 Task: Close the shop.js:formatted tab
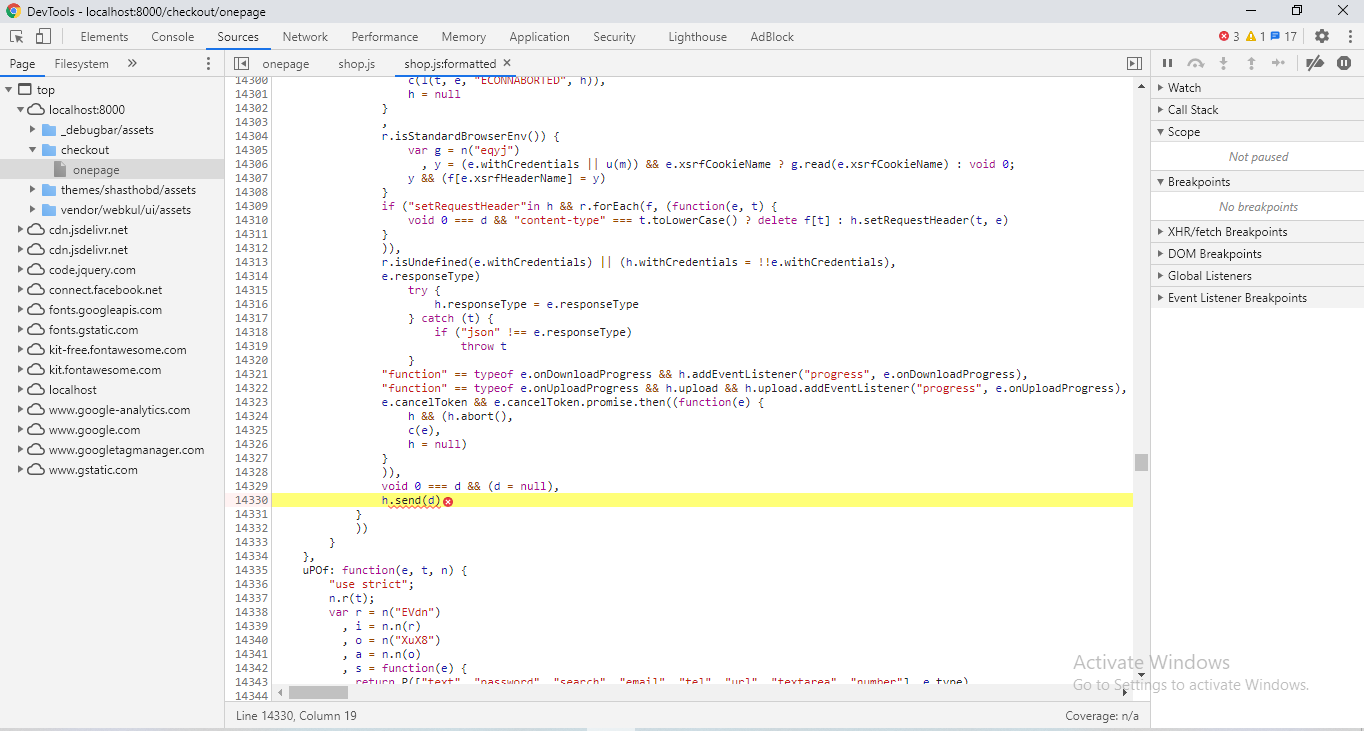[507, 63]
